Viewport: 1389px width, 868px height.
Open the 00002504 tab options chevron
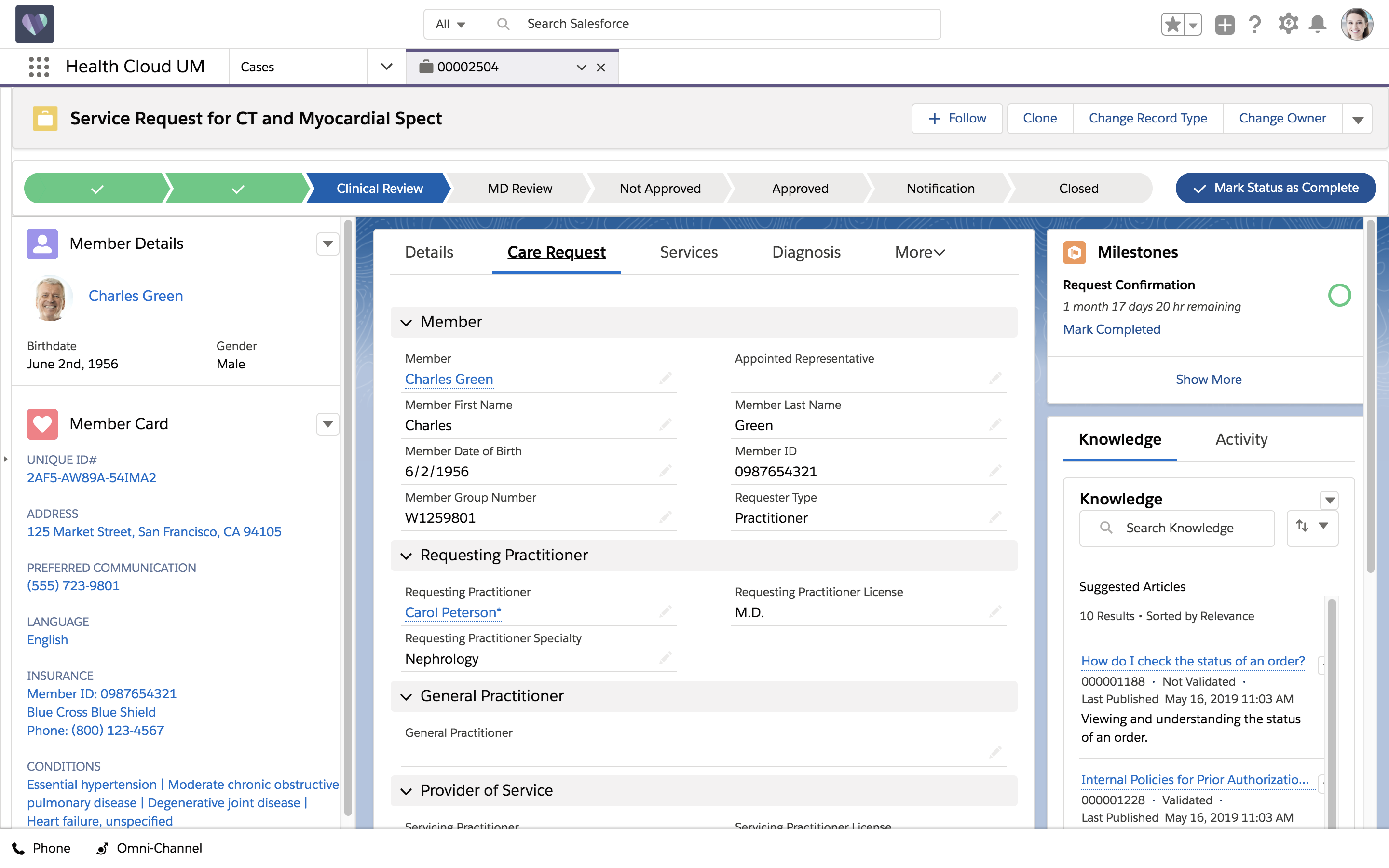tap(581, 67)
